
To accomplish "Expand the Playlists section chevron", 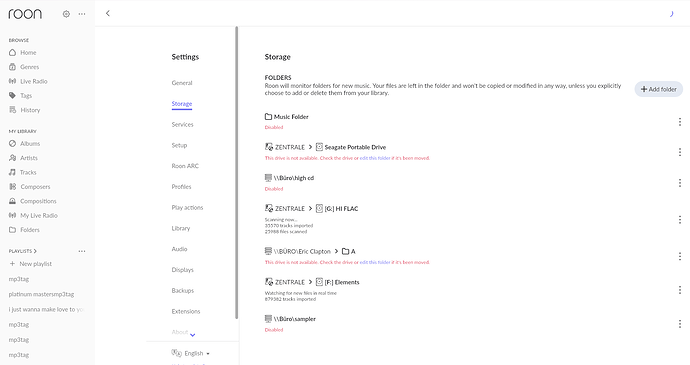I will click(35, 251).
